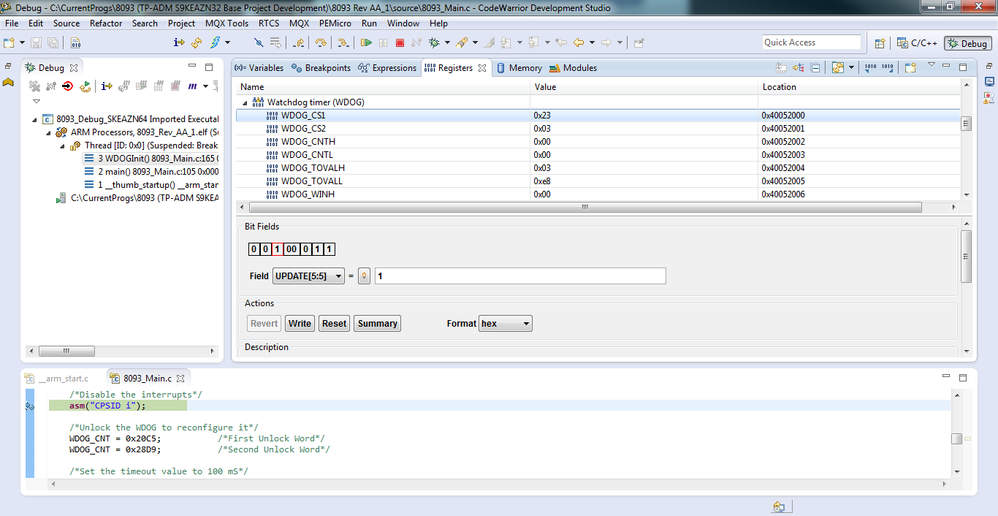This screenshot has width=998, height=516.
Task: Click the lightning Flash programmer icon
Action: click(x=216, y=43)
